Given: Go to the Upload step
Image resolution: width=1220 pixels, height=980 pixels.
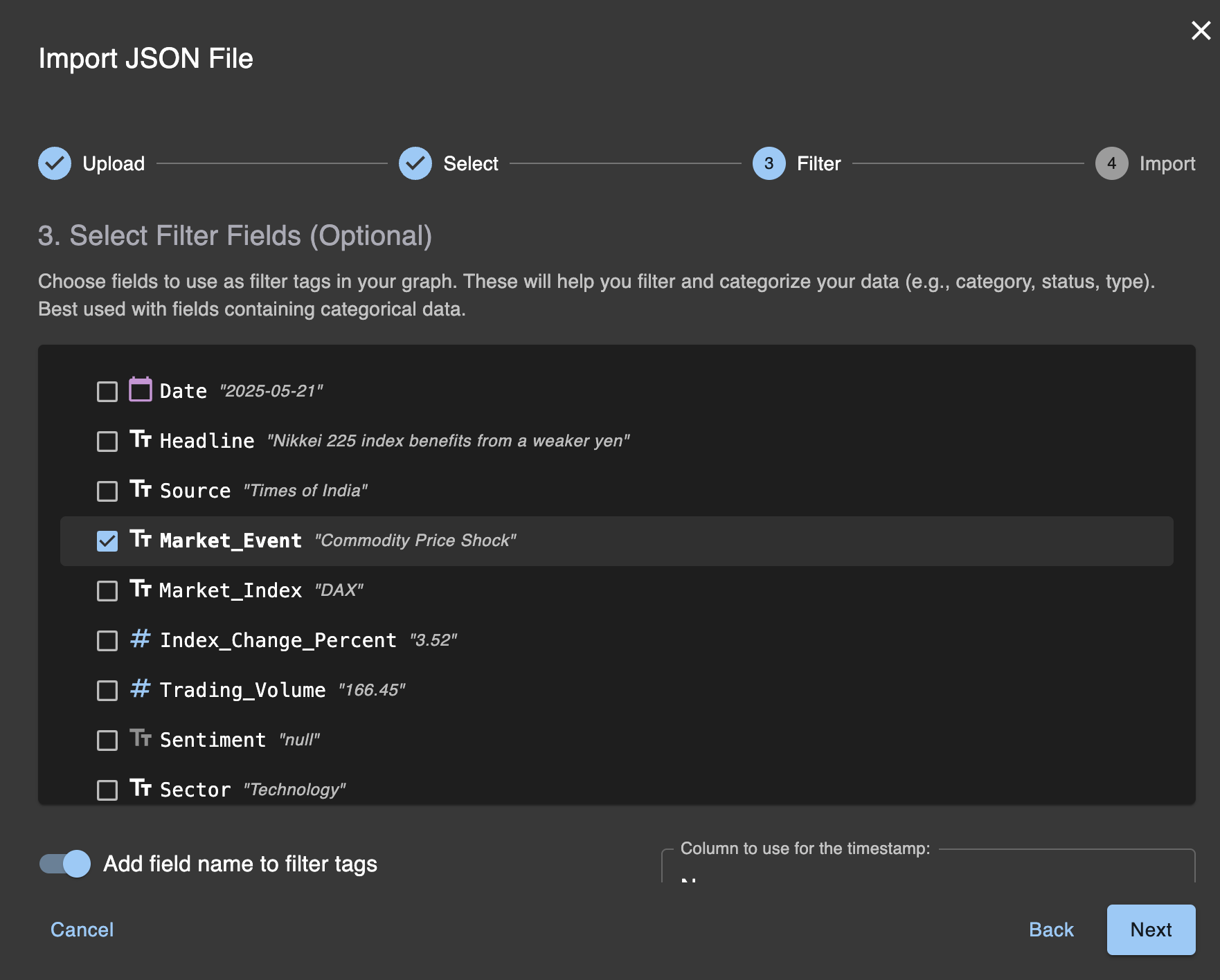Looking at the screenshot, I should tap(55, 163).
